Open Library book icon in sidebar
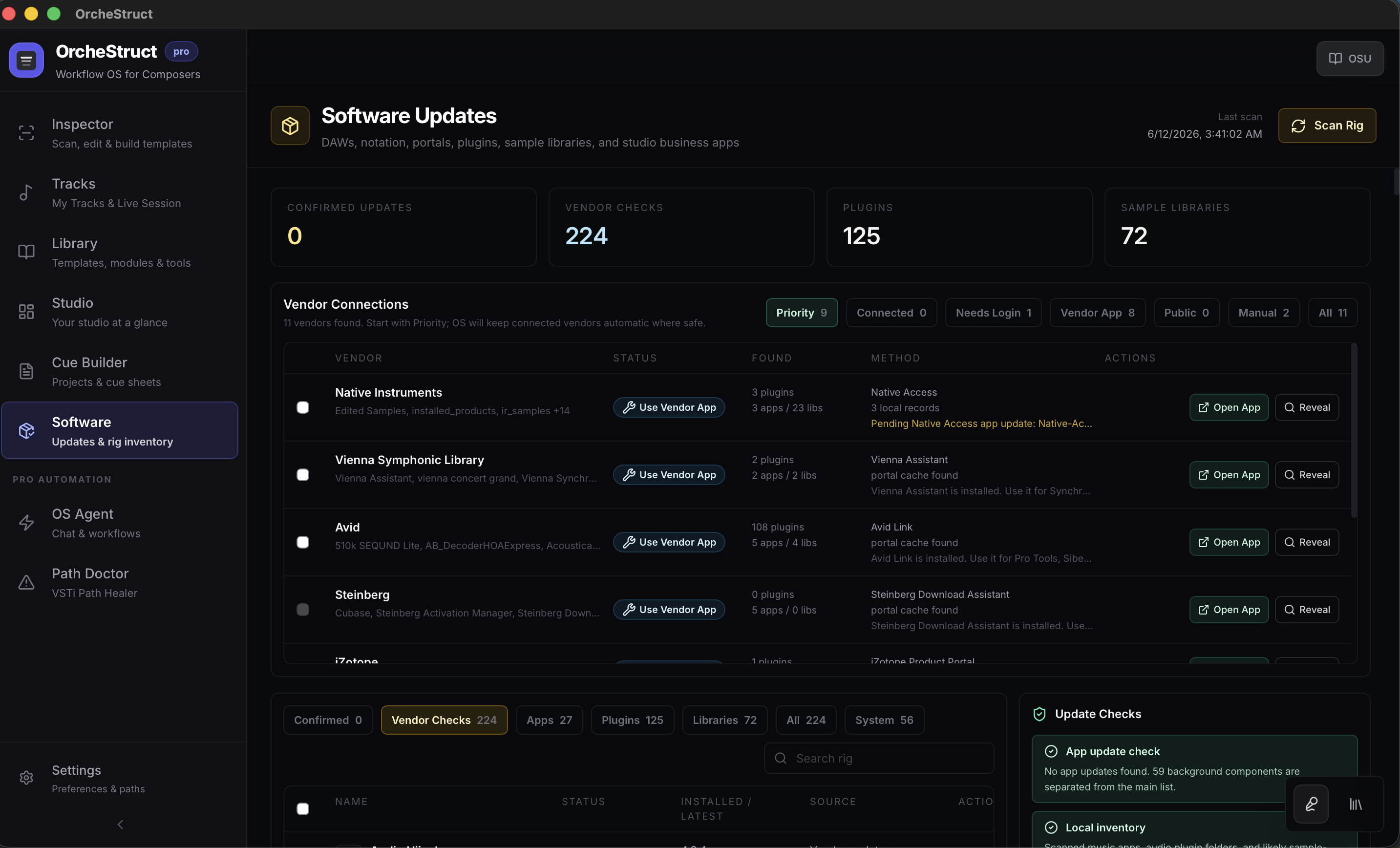Viewport: 1400px width, 848px height. pos(26,252)
